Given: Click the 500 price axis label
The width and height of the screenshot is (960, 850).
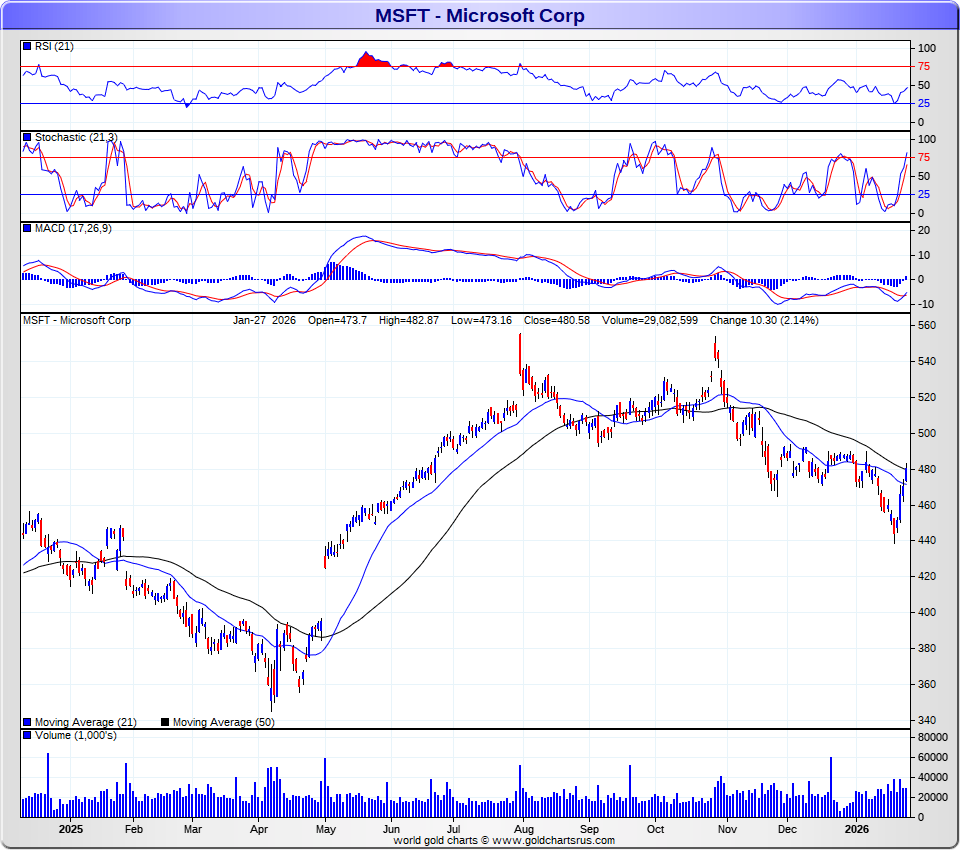Looking at the screenshot, I should (x=927, y=434).
